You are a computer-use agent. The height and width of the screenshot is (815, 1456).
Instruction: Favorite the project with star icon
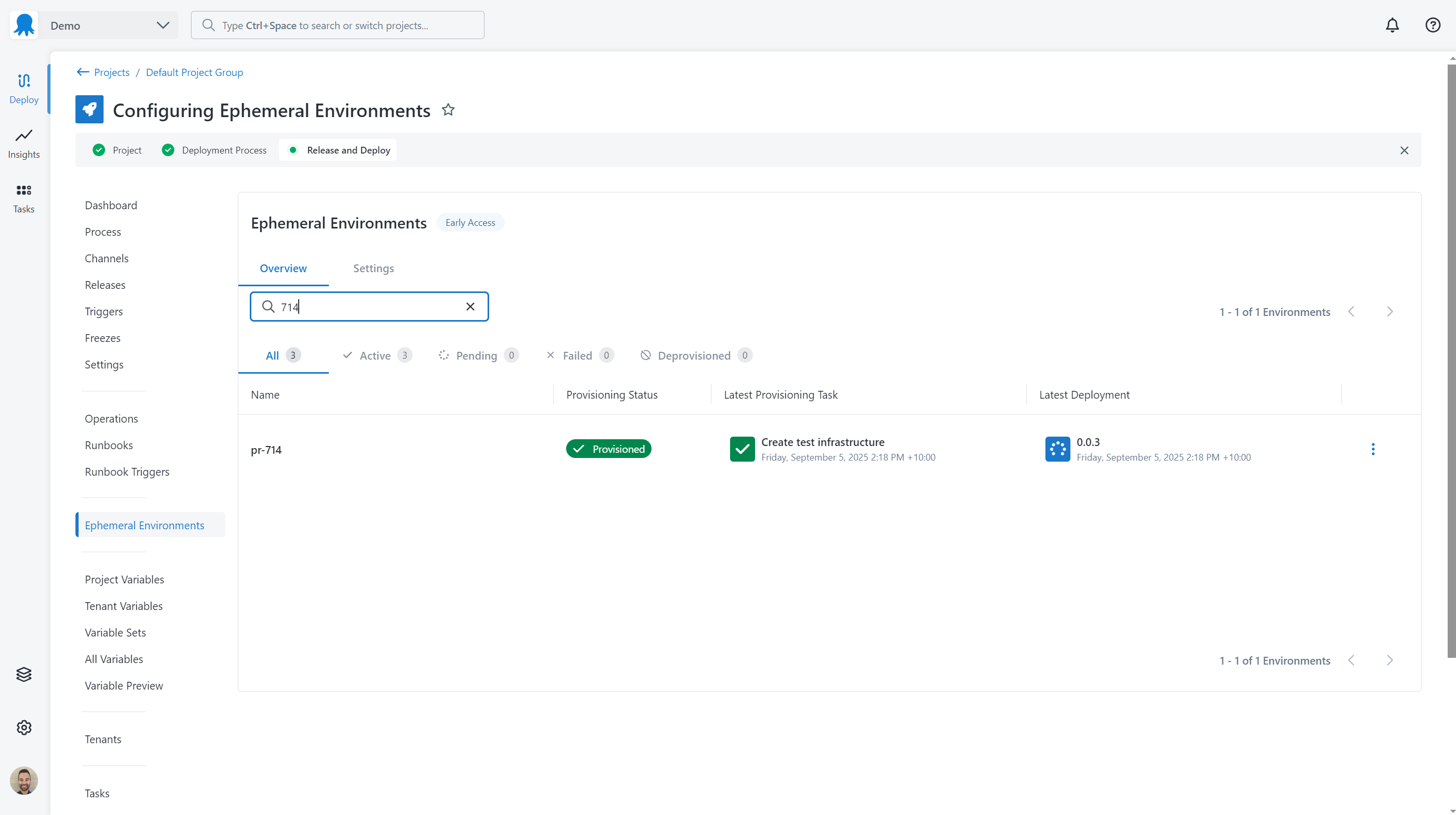448,110
